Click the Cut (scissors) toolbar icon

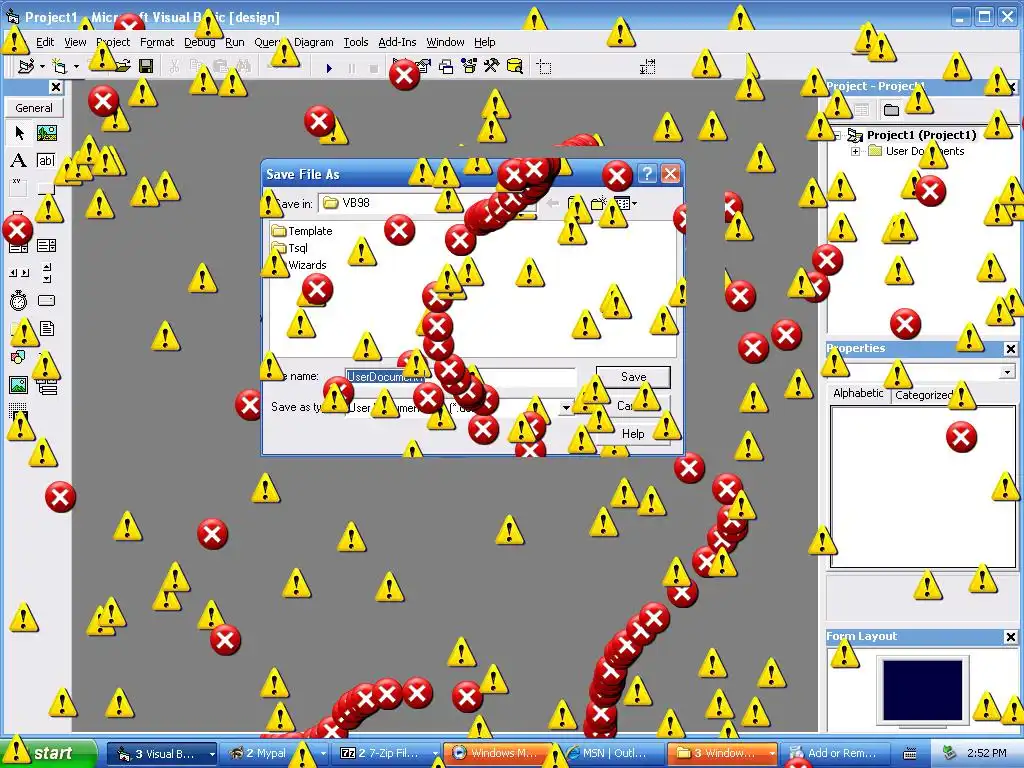(x=174, y=66)
